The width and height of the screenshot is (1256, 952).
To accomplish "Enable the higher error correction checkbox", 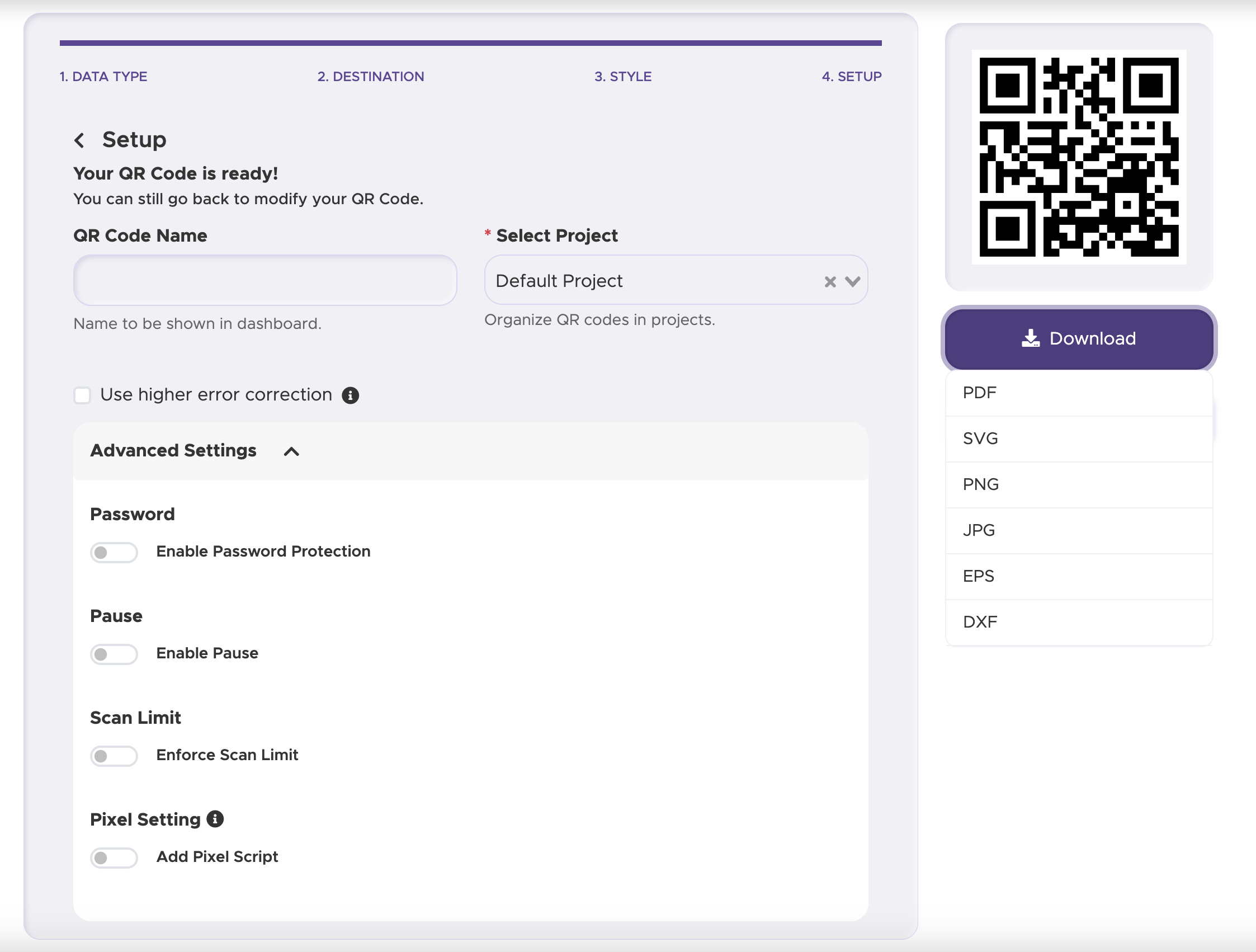I will tap(82, 395).
